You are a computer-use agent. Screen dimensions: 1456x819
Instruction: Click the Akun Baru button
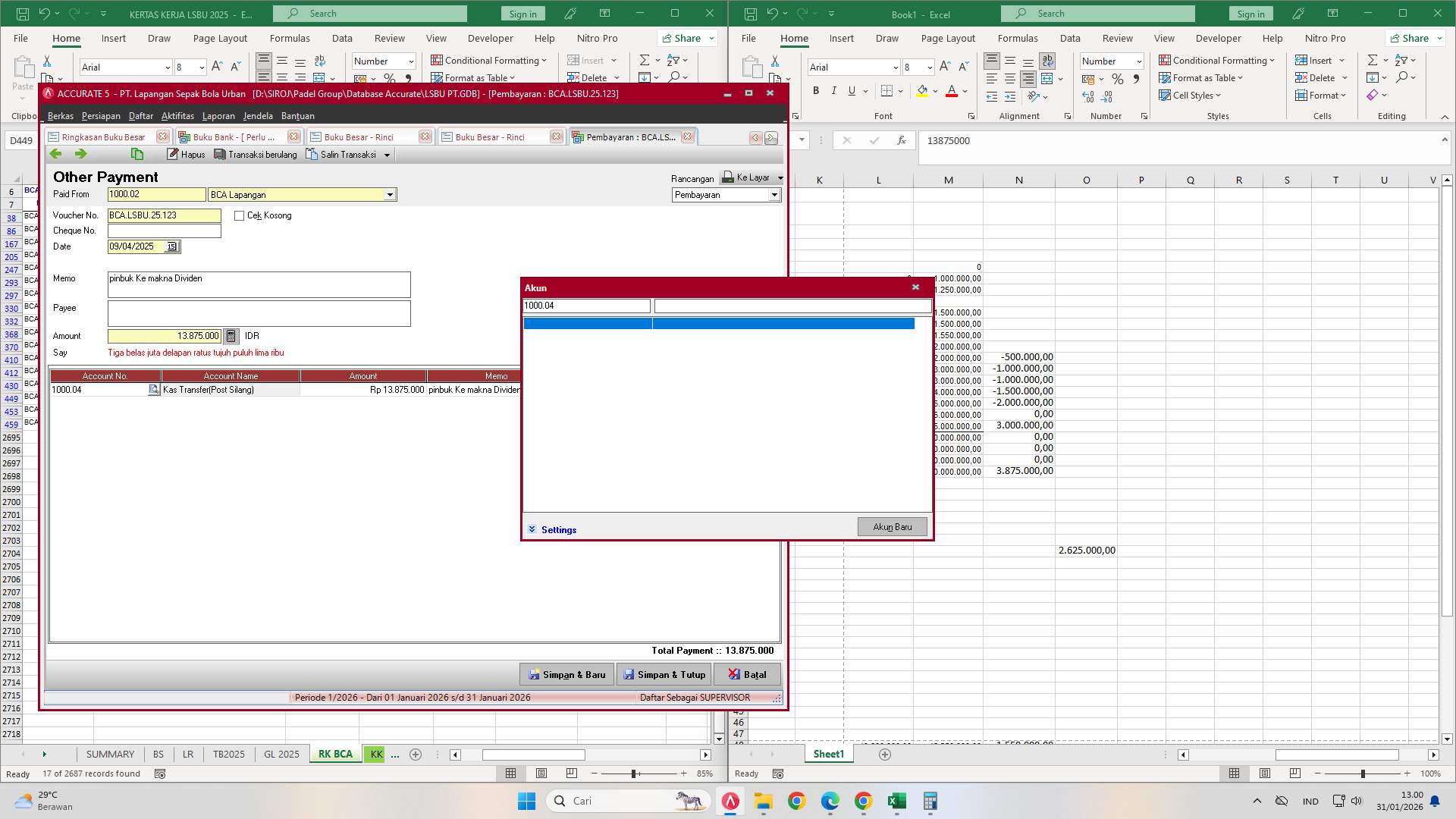coord(892,526)
